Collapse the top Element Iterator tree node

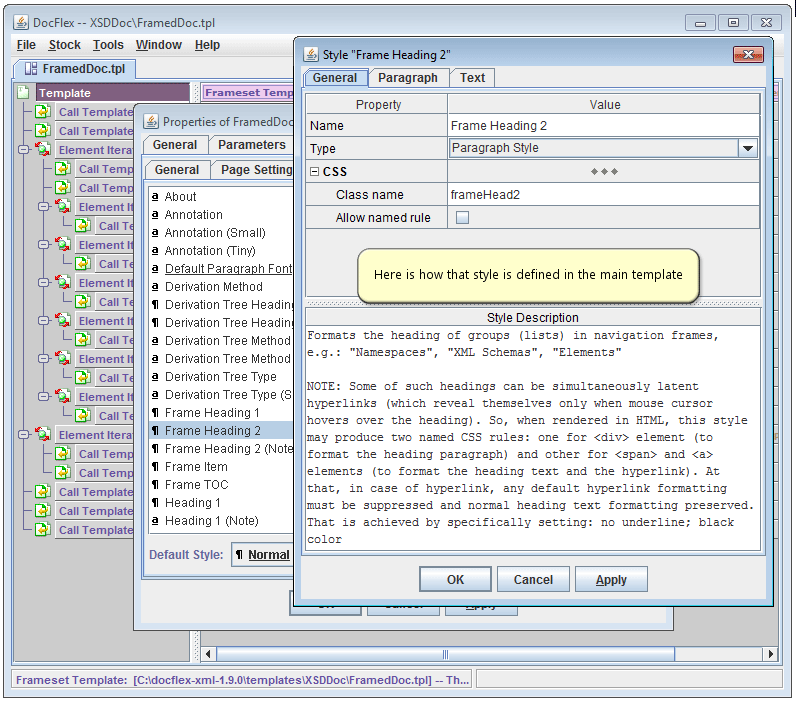point(23,150)
